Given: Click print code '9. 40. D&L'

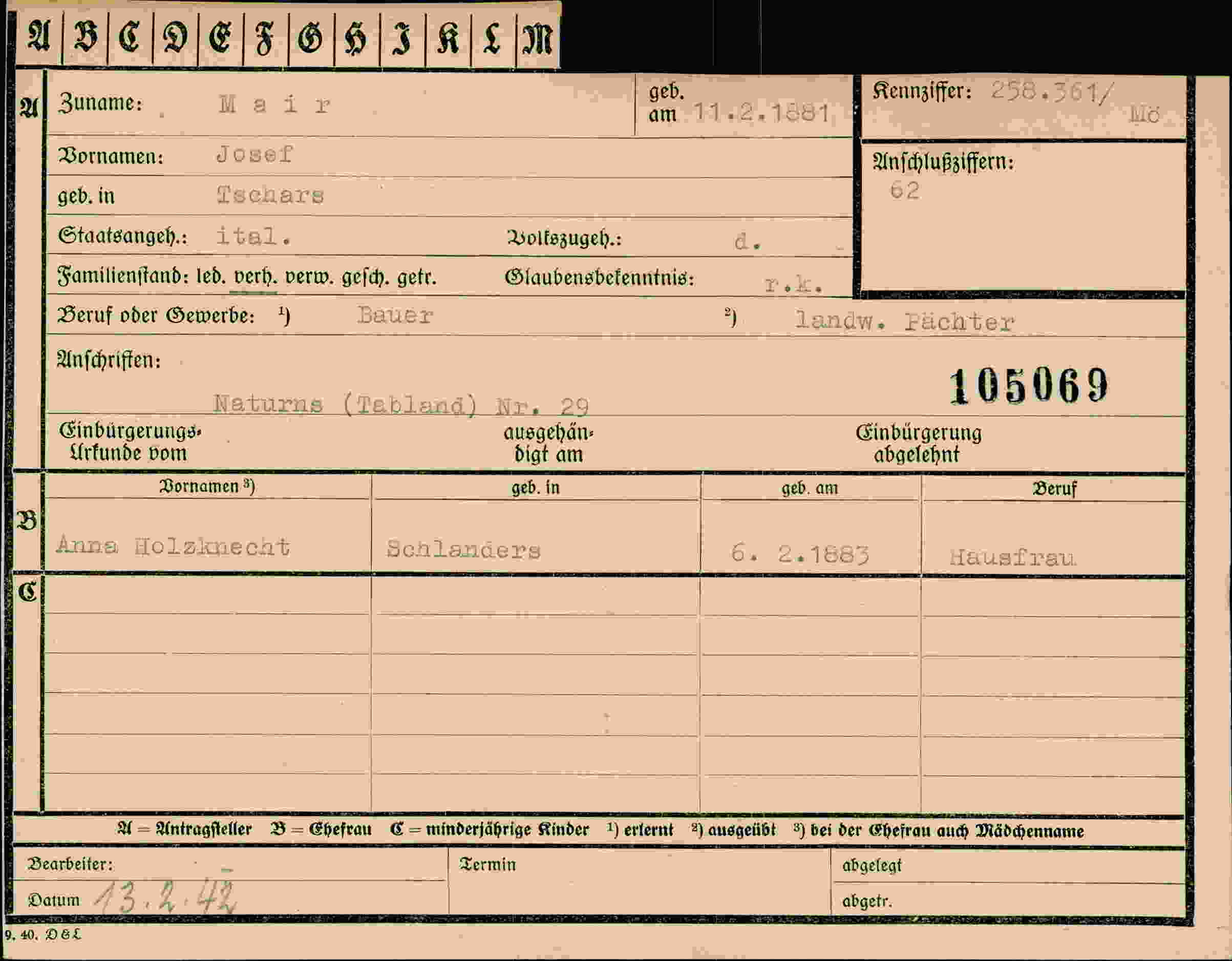Looking at the screenshot, I should (43, 934).
